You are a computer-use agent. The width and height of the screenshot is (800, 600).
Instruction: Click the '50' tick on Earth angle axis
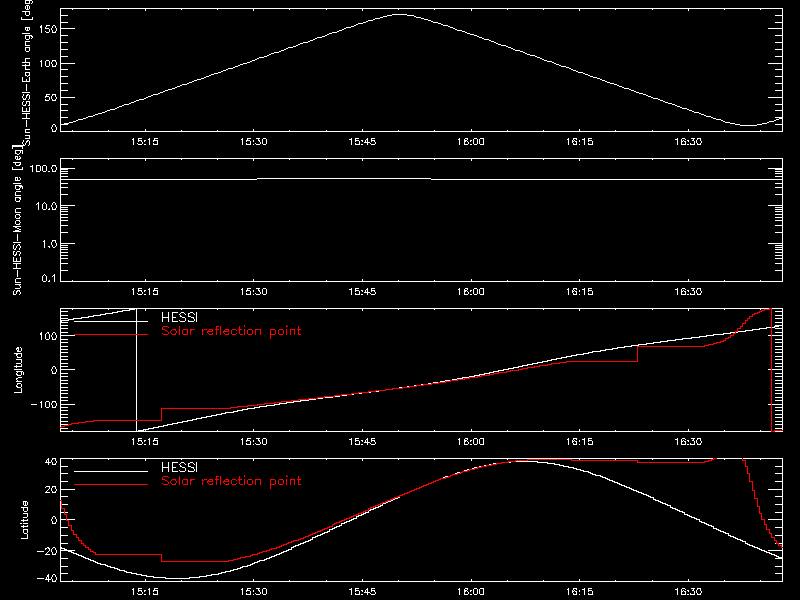51,97
